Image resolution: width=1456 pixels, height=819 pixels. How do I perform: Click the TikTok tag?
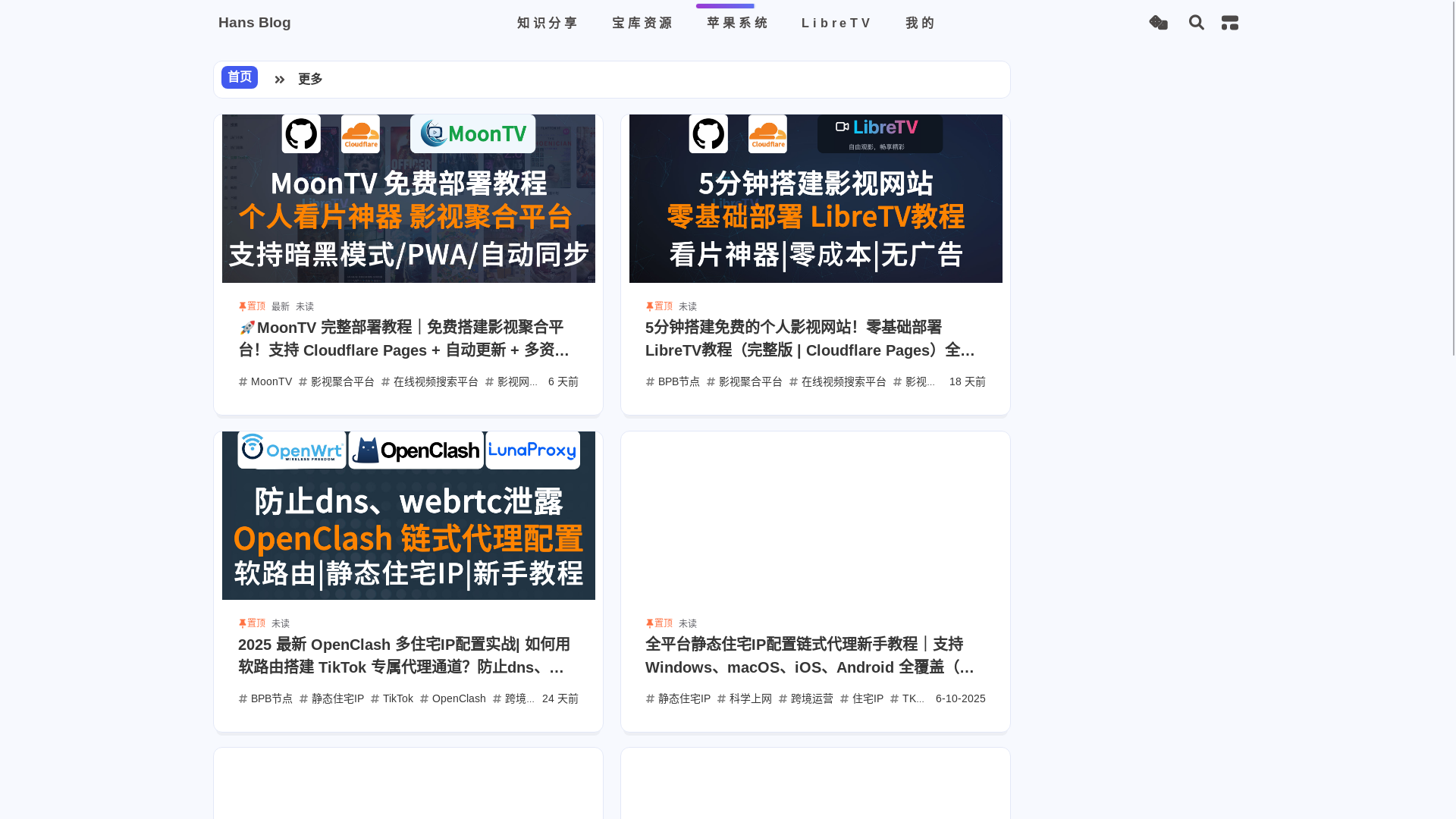point(392,698)
